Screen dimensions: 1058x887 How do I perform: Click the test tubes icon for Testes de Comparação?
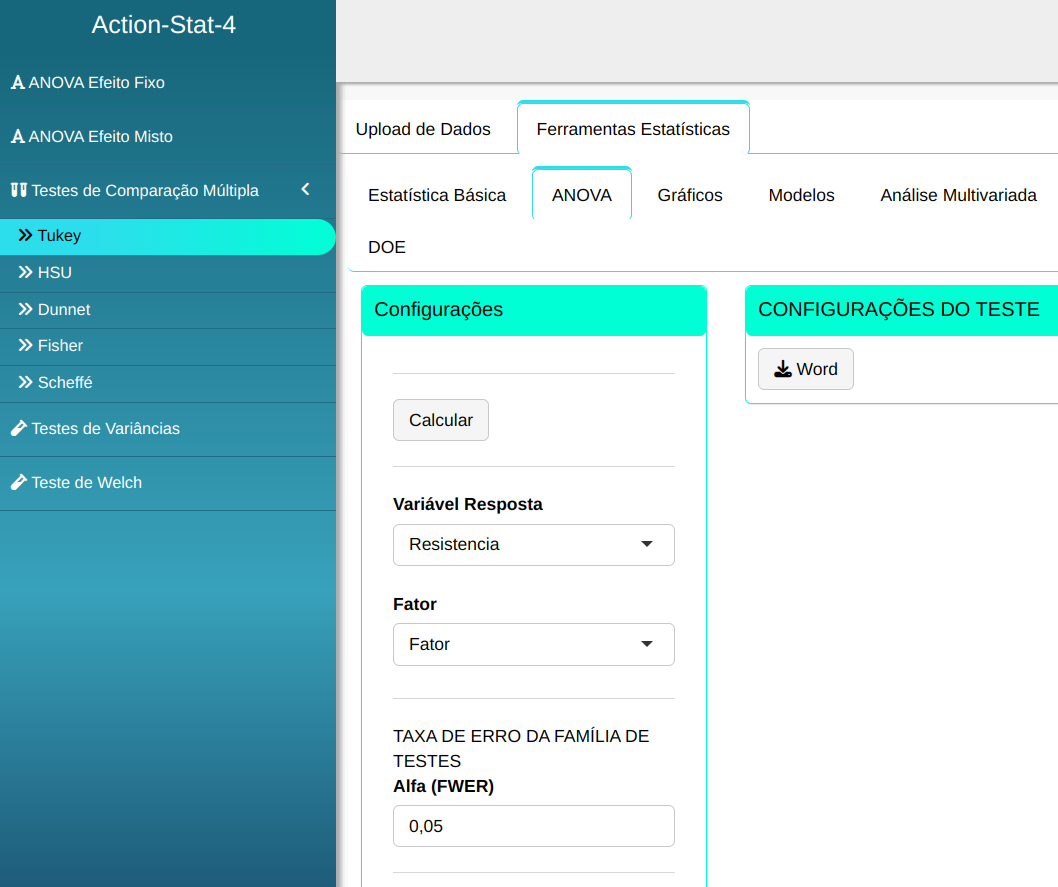tap(18, 190)
